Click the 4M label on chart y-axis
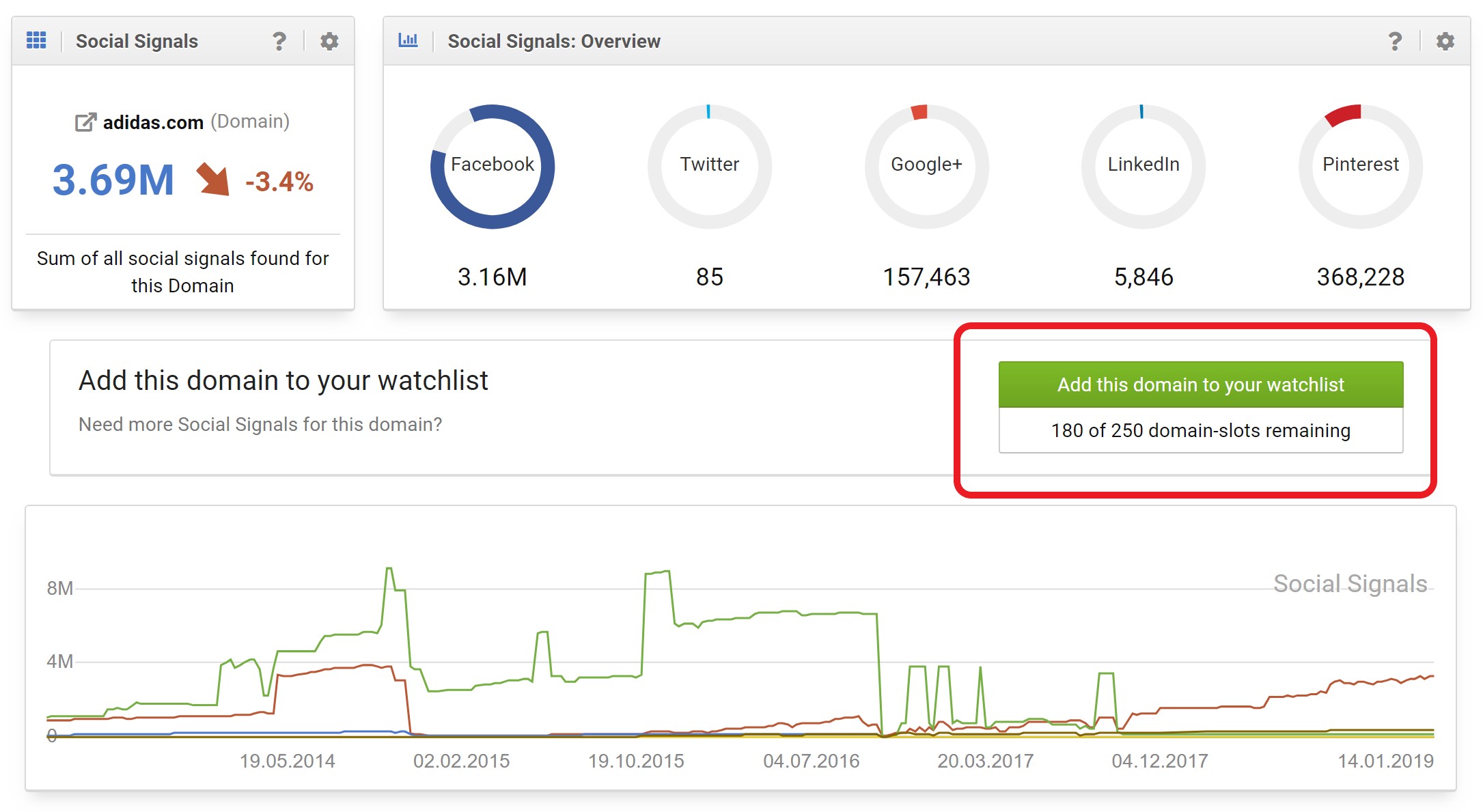The width and height of the screenshot is (1483, 812). pos(59,661)
